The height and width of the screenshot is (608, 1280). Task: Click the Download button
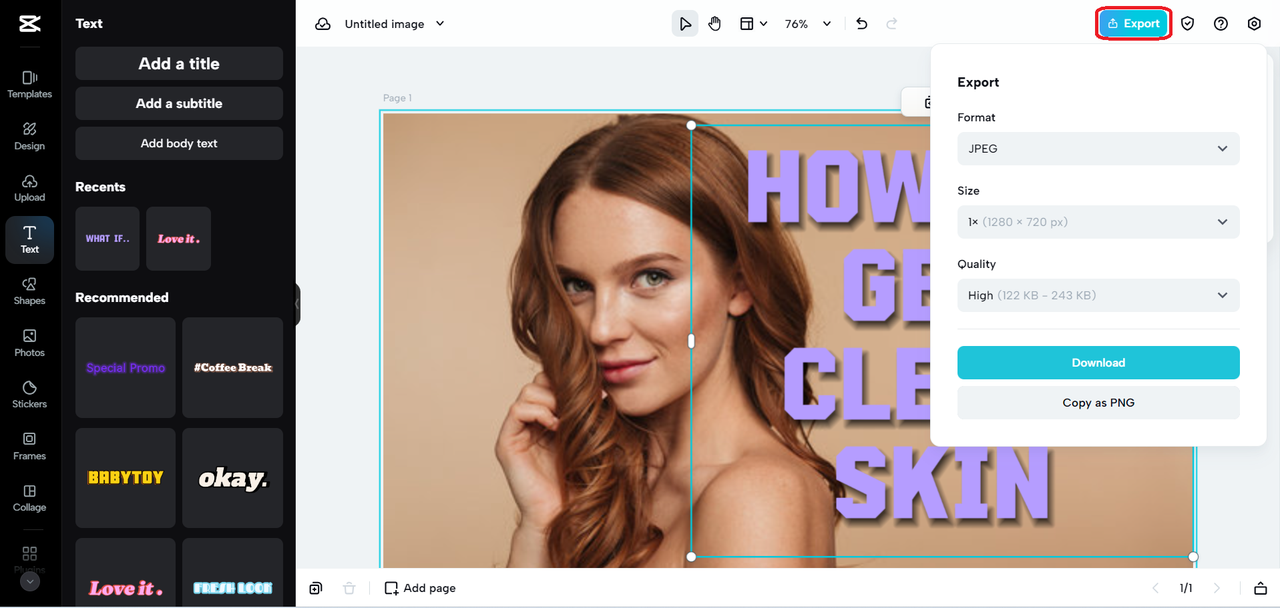(x=1098, y=363)
